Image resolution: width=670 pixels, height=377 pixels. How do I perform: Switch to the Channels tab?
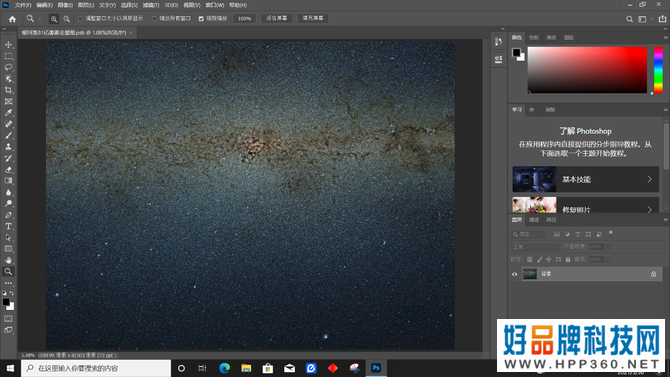(534, 220)
